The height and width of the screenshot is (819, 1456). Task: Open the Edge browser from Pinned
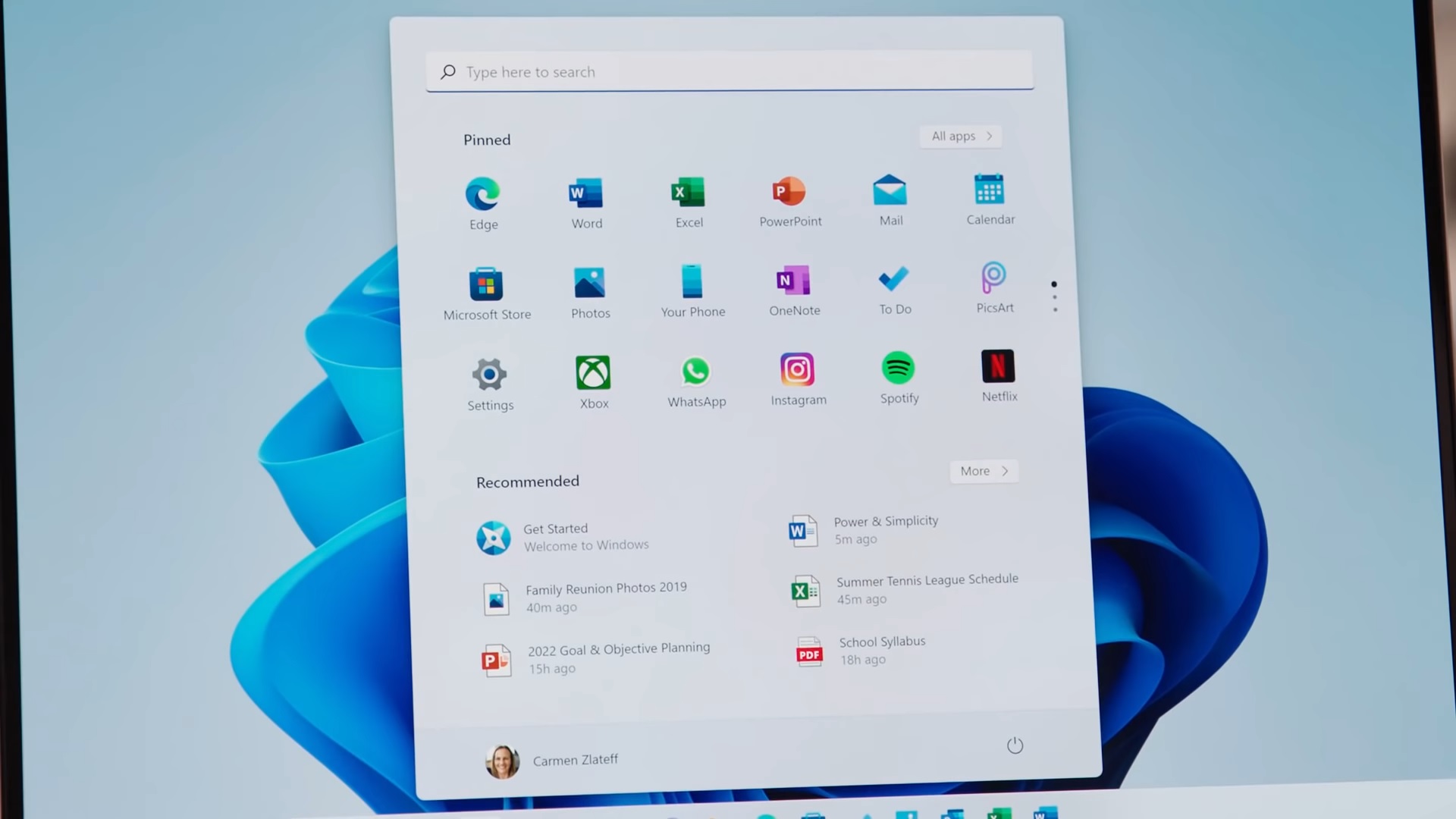tap(483, 202)
